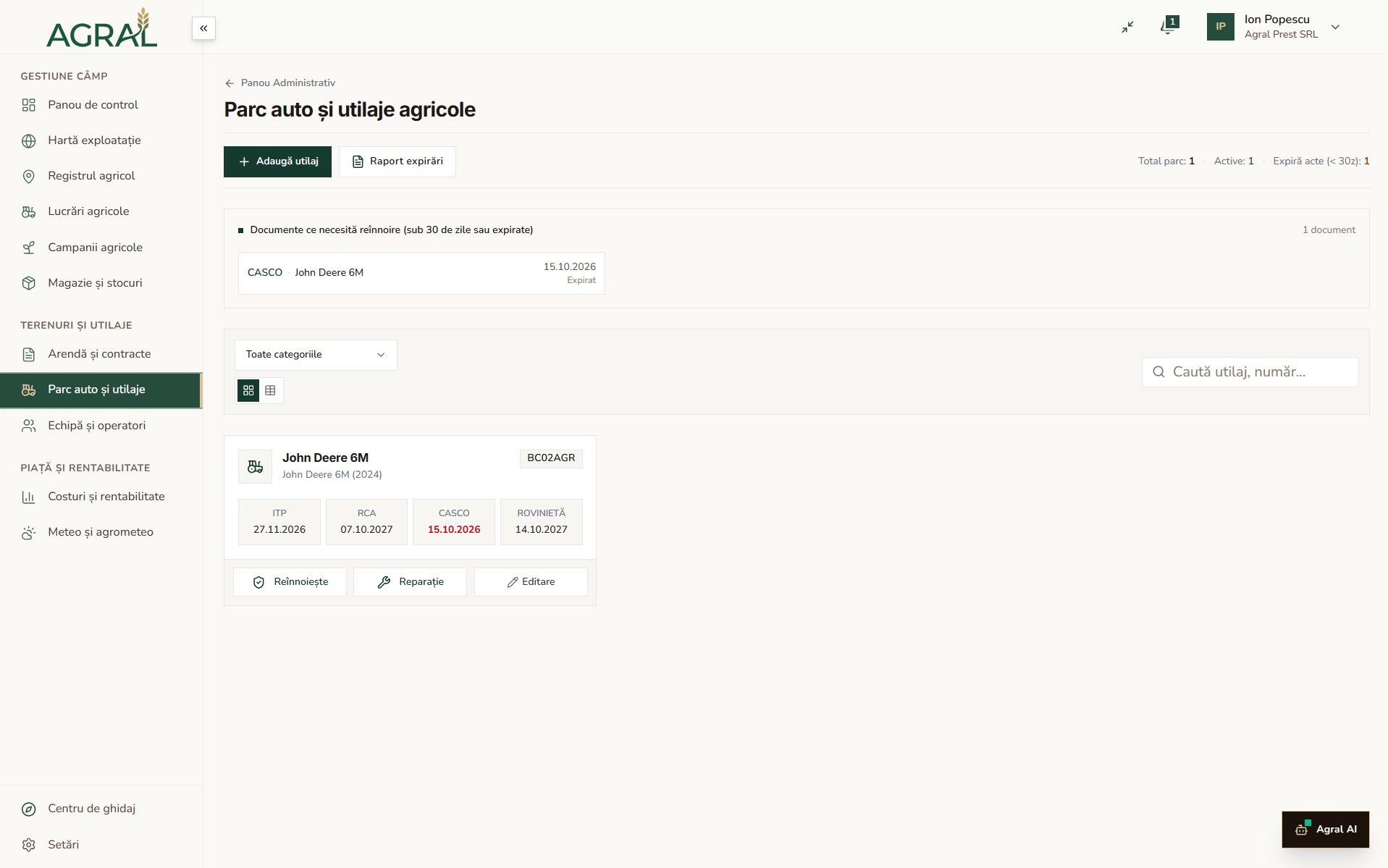Click the search magnifier icon

tap(1158, 371)
